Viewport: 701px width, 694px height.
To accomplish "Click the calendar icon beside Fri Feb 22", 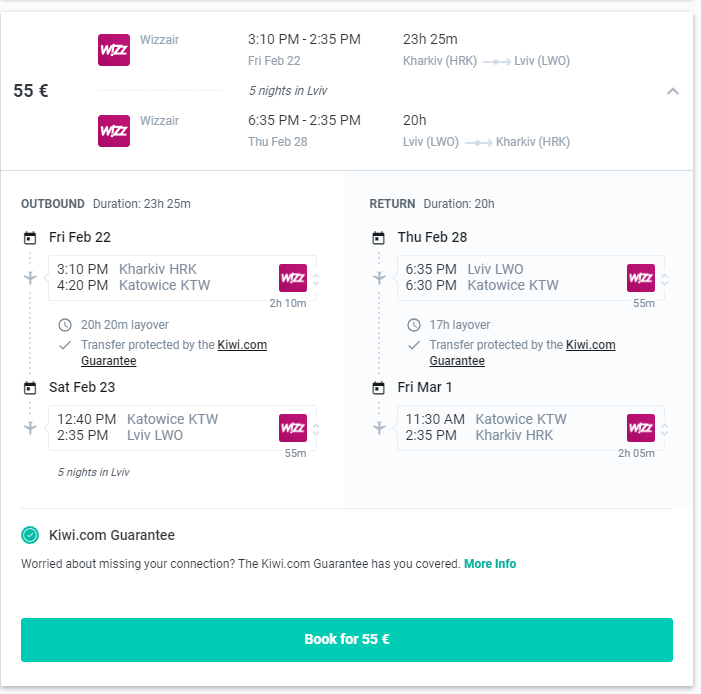I will coord(30,238).
